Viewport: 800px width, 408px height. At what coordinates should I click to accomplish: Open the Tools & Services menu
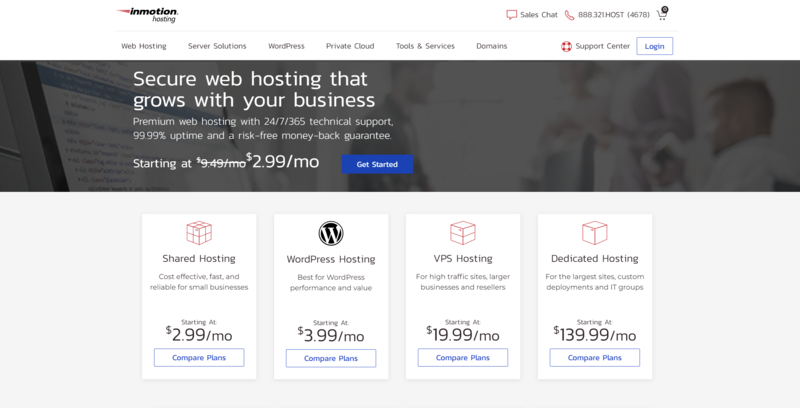pyautogui.click(x=425, y=46)
